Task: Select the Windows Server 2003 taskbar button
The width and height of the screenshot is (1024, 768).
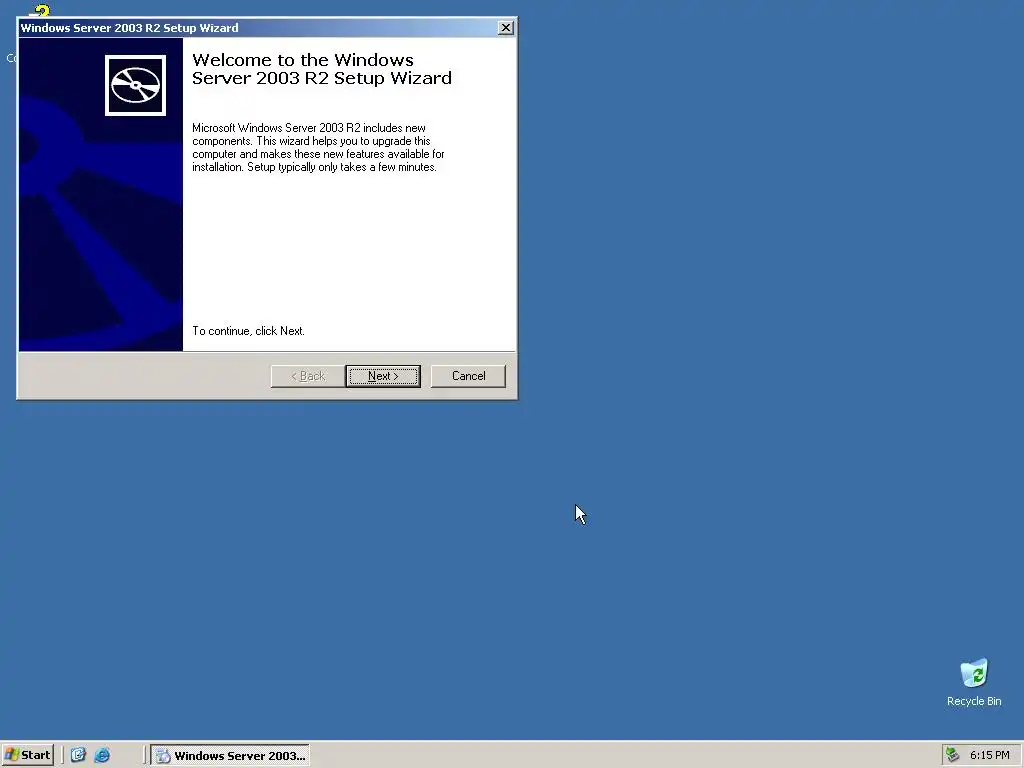Action: click(x=230, y=756)
